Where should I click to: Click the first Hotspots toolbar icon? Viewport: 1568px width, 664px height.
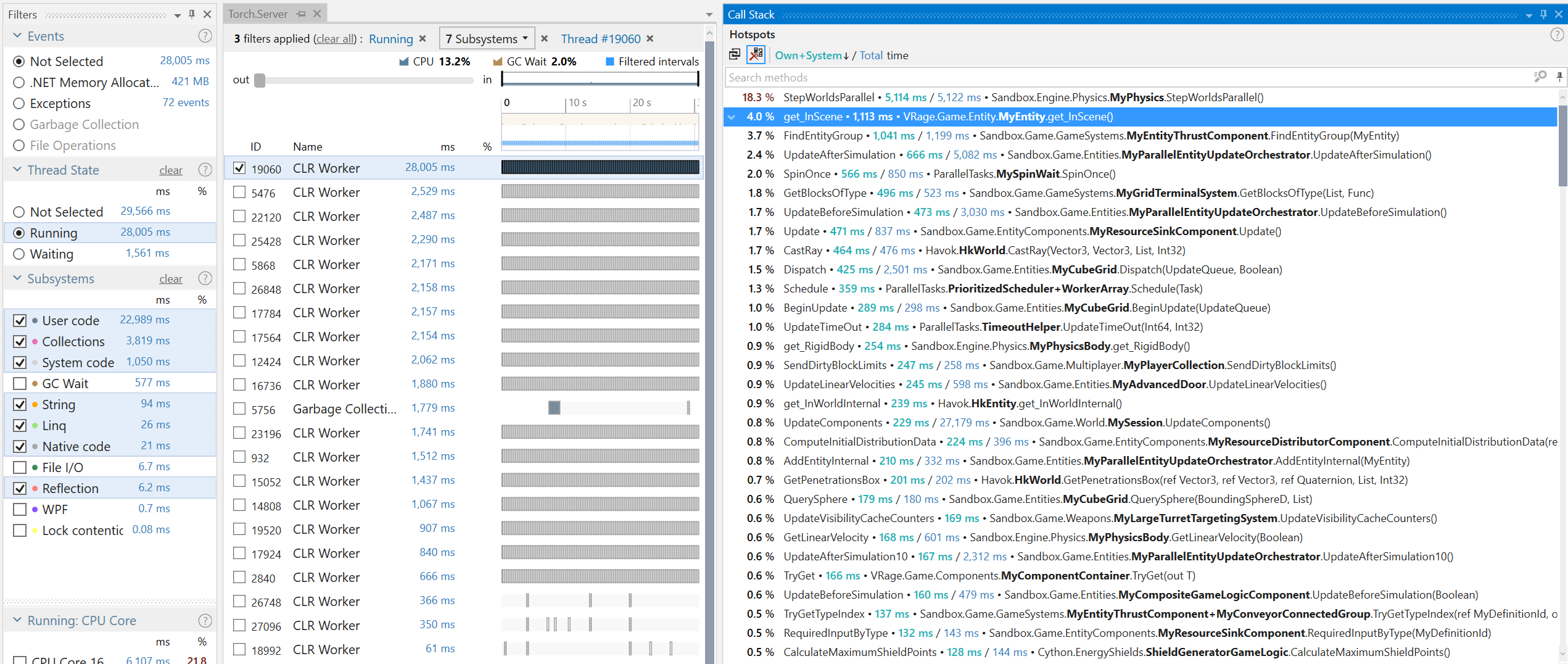tap(735, 55)
